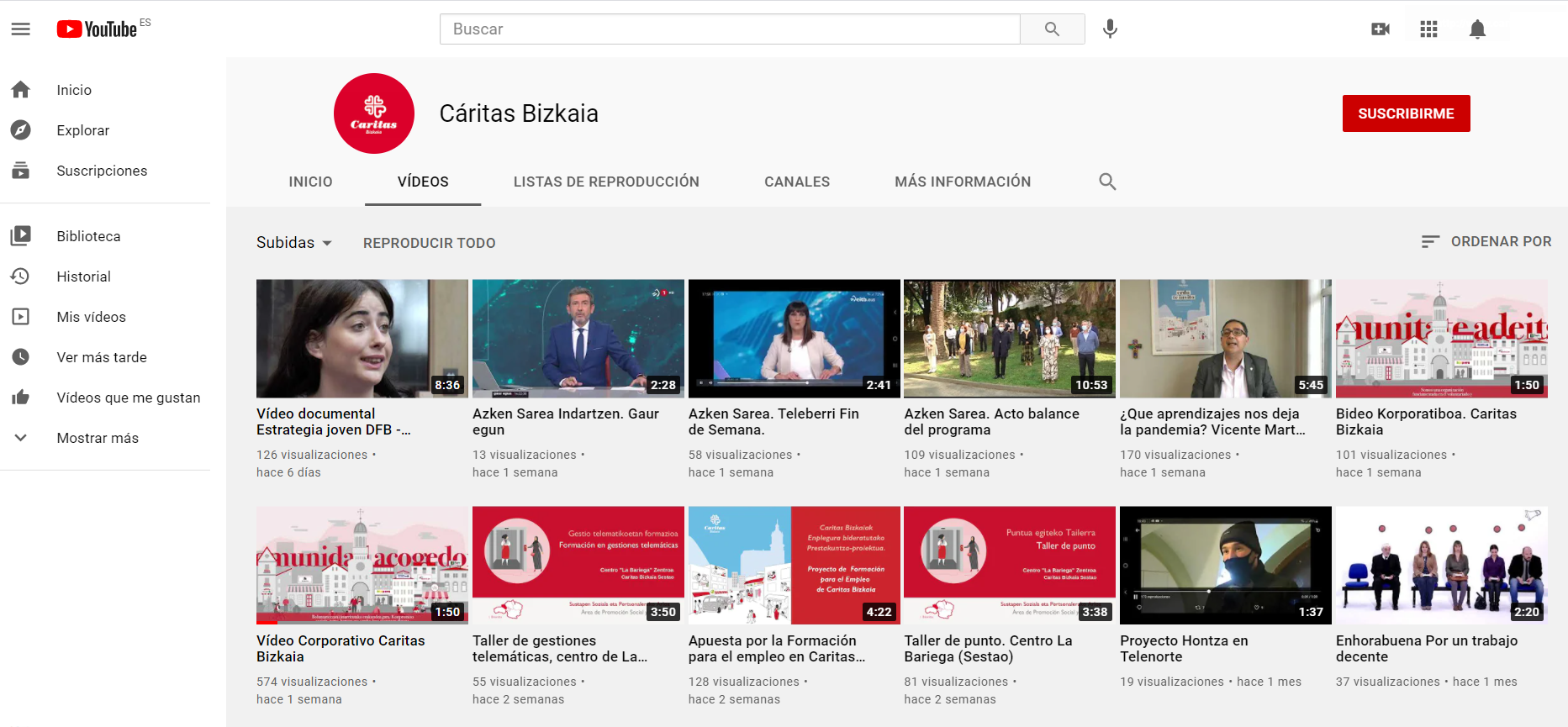Open Azken Sarea Indartzen thumbnail
1568x727 pixels.
coord(578,339)
